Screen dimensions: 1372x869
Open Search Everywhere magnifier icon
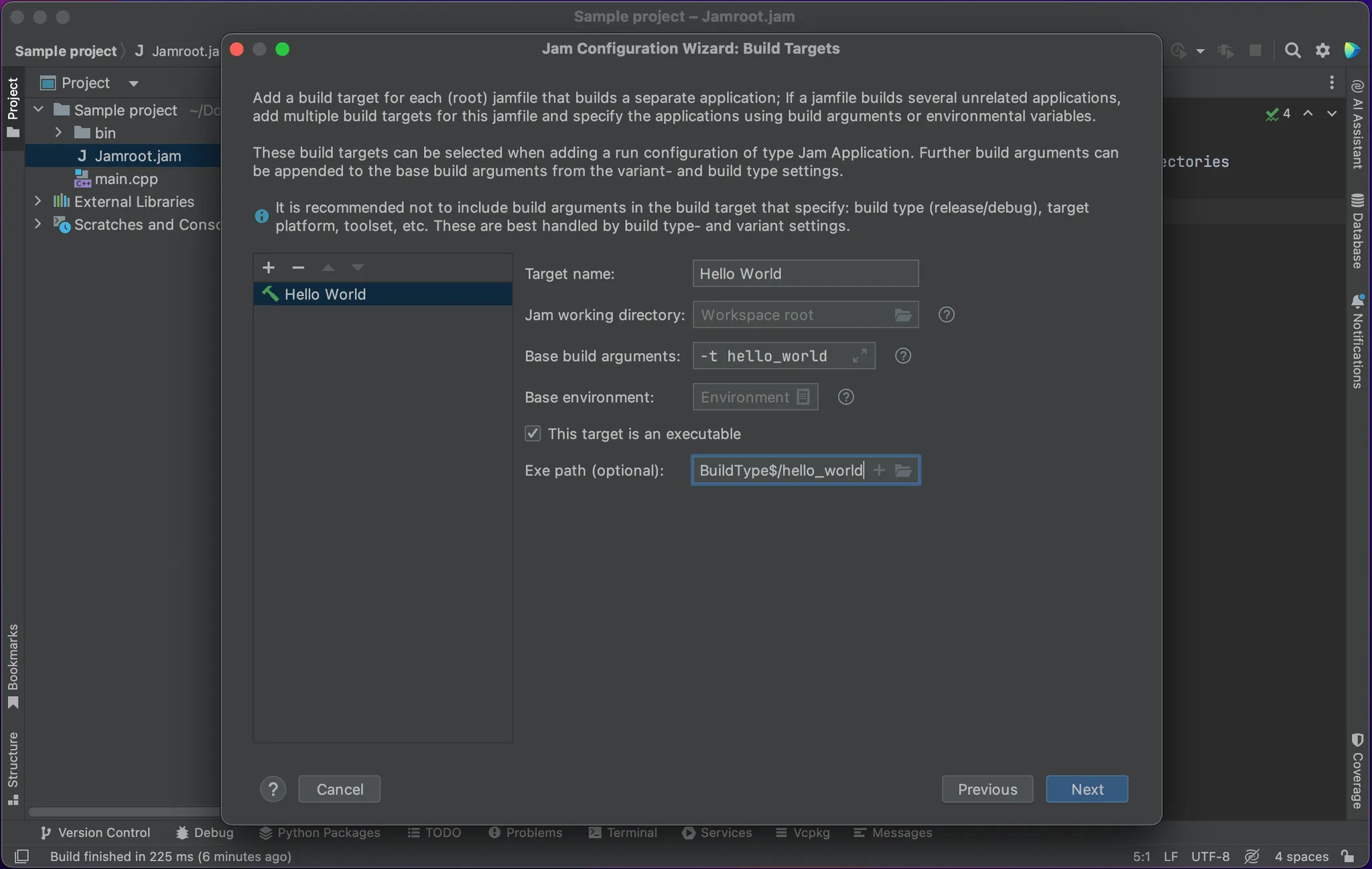[1292, 50]
